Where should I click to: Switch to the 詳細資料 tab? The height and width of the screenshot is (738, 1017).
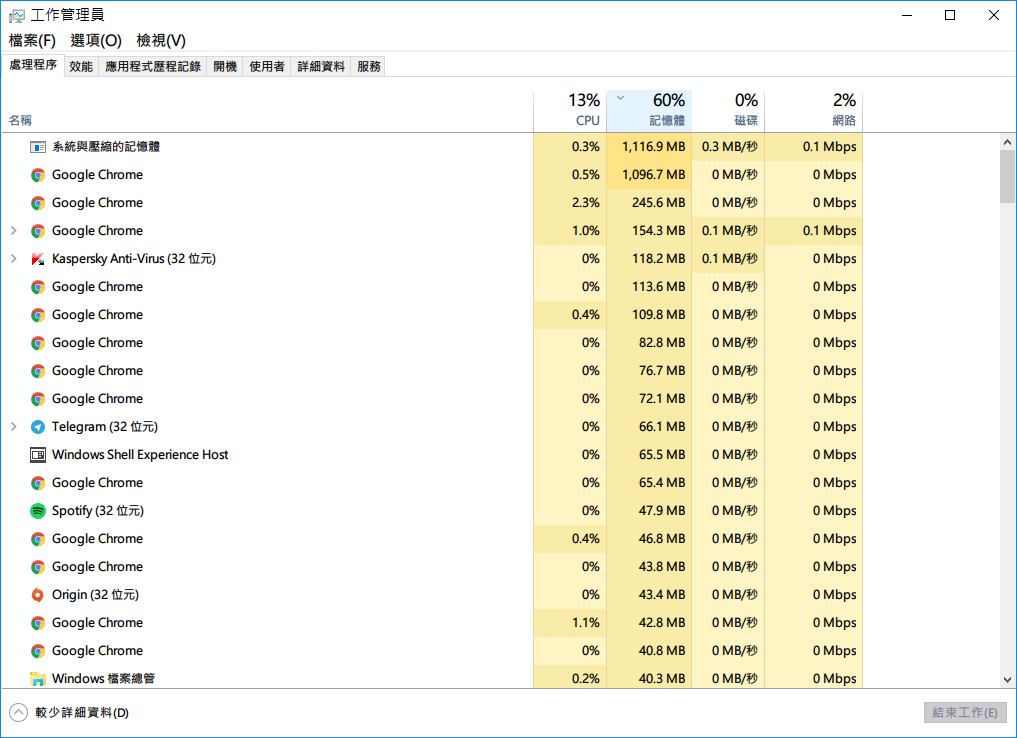(320, 66)
